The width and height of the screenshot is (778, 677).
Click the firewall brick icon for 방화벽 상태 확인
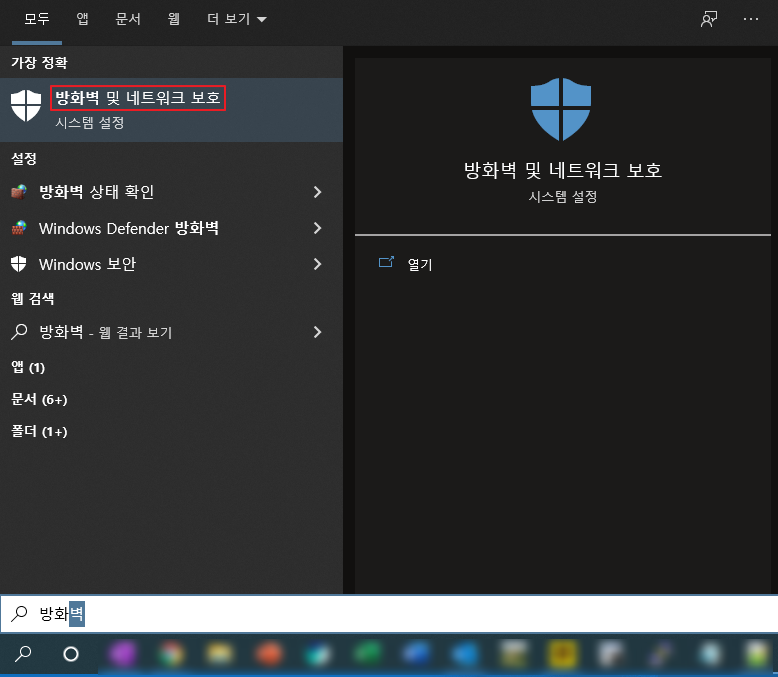[19, 192]
